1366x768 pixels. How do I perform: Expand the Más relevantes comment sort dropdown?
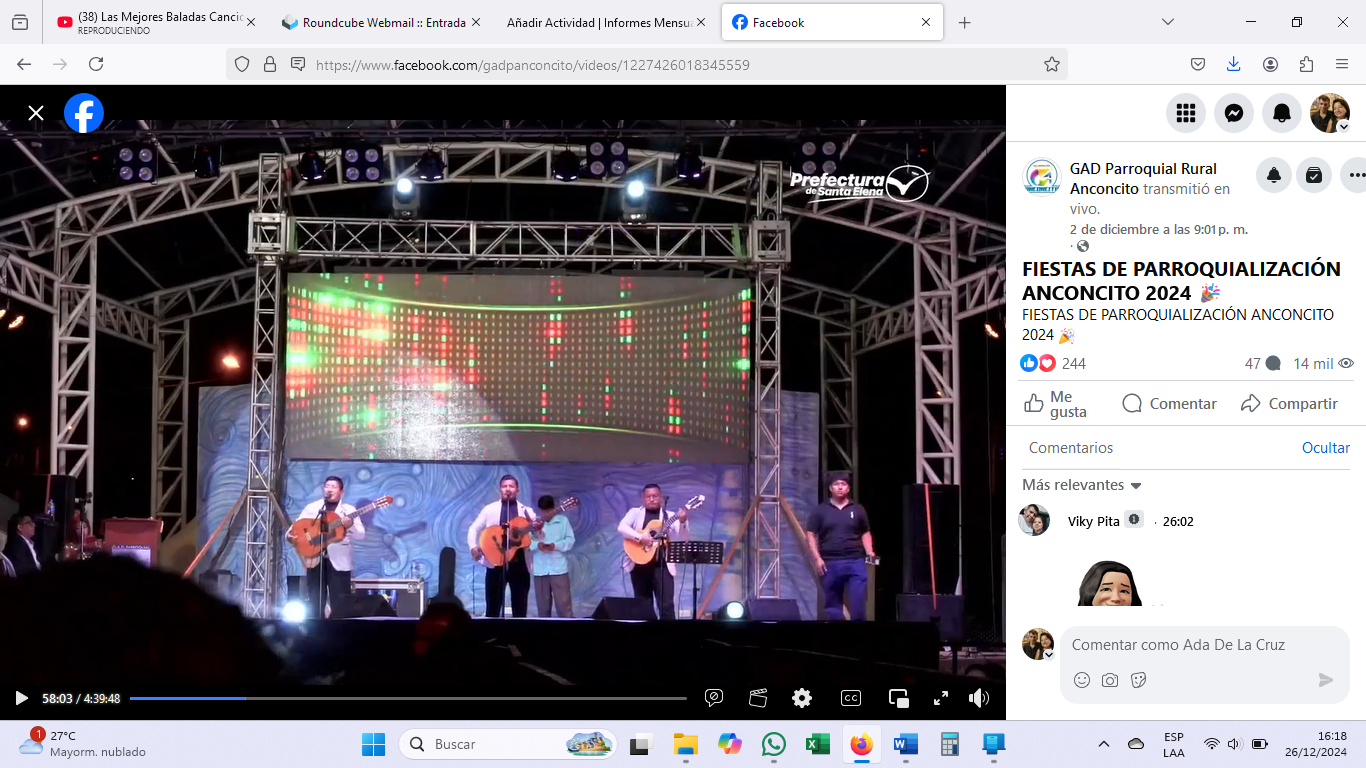point(1082,485)
